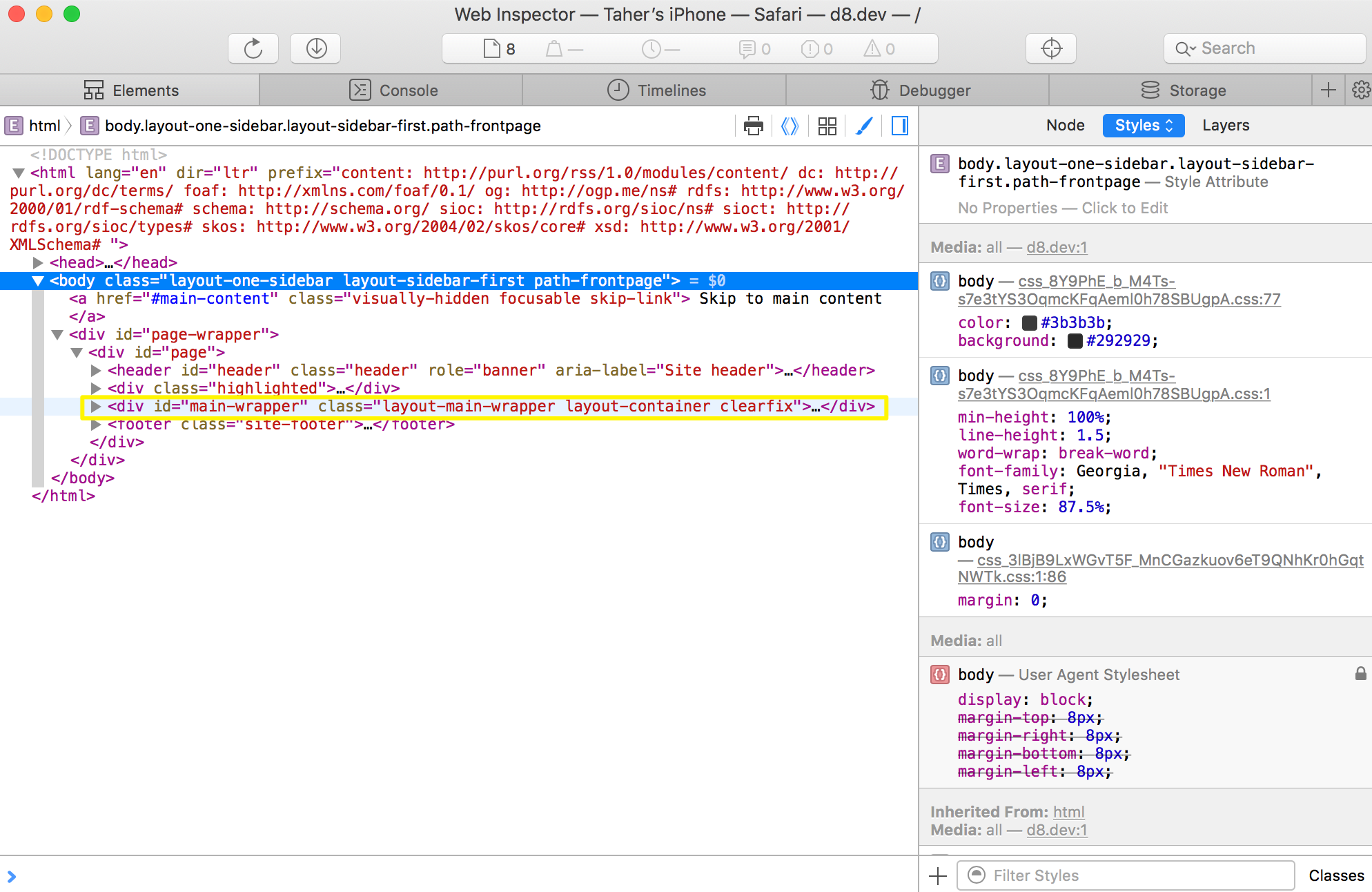Viewport: 1372px width, 892px height.
Task: Click color swatch for #3b3b3b
Action: point(1029,322)
